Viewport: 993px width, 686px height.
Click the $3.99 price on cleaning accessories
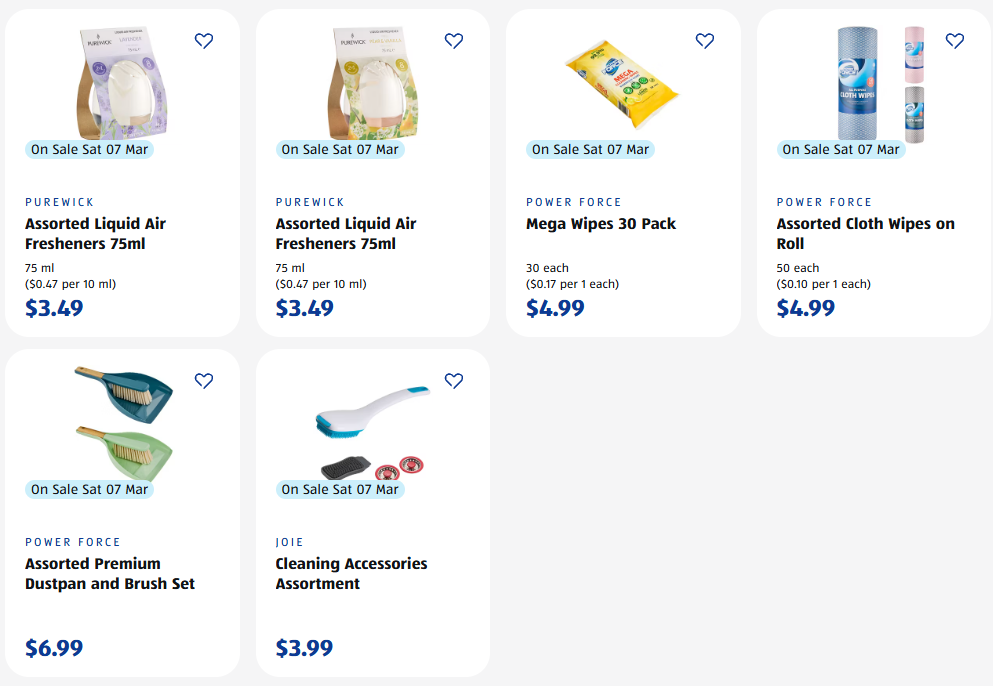pyautogui.click(x=304, y=648)
